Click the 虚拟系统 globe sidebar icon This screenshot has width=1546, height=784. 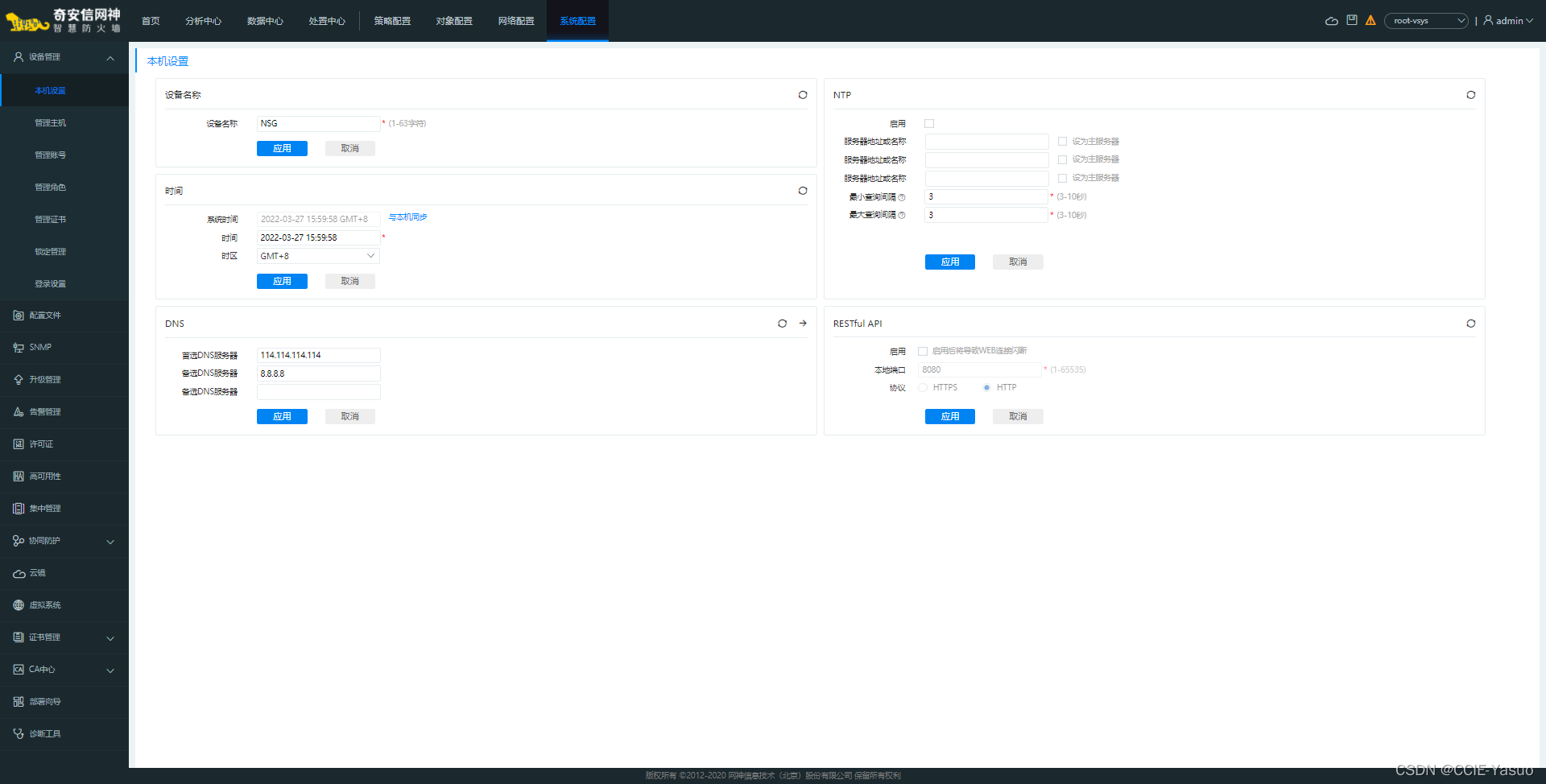pos(19,605)
